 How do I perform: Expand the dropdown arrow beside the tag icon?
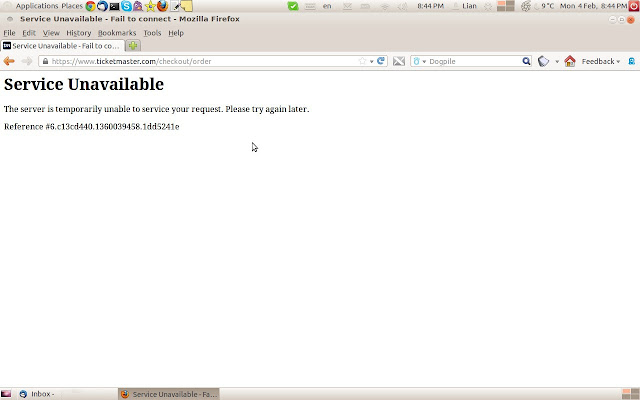557,62
